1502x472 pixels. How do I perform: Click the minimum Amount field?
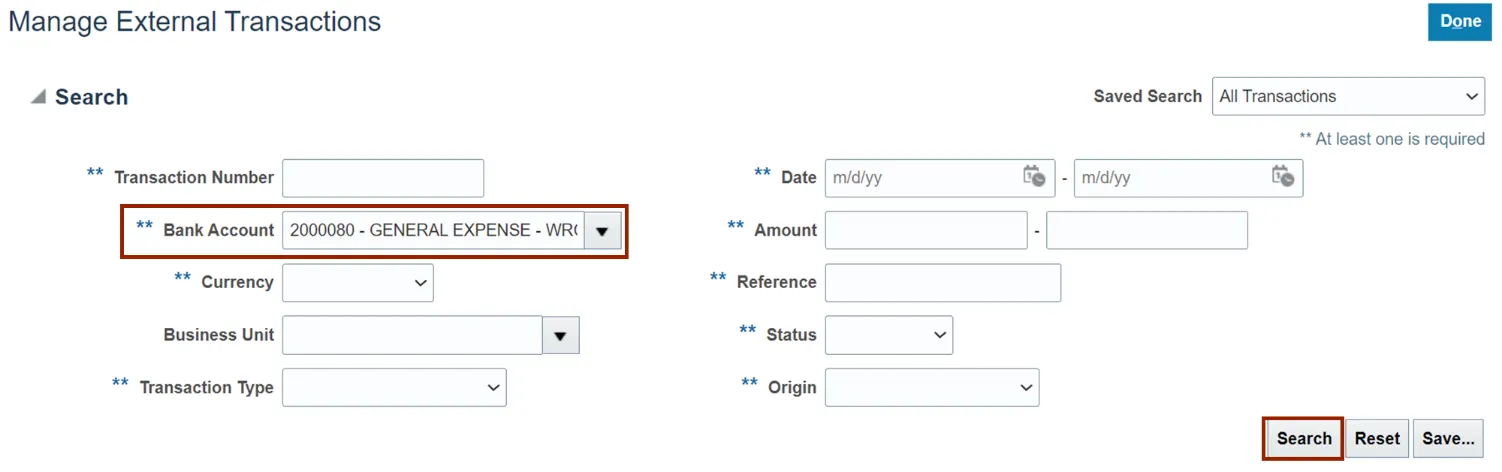tap(926, 230)
